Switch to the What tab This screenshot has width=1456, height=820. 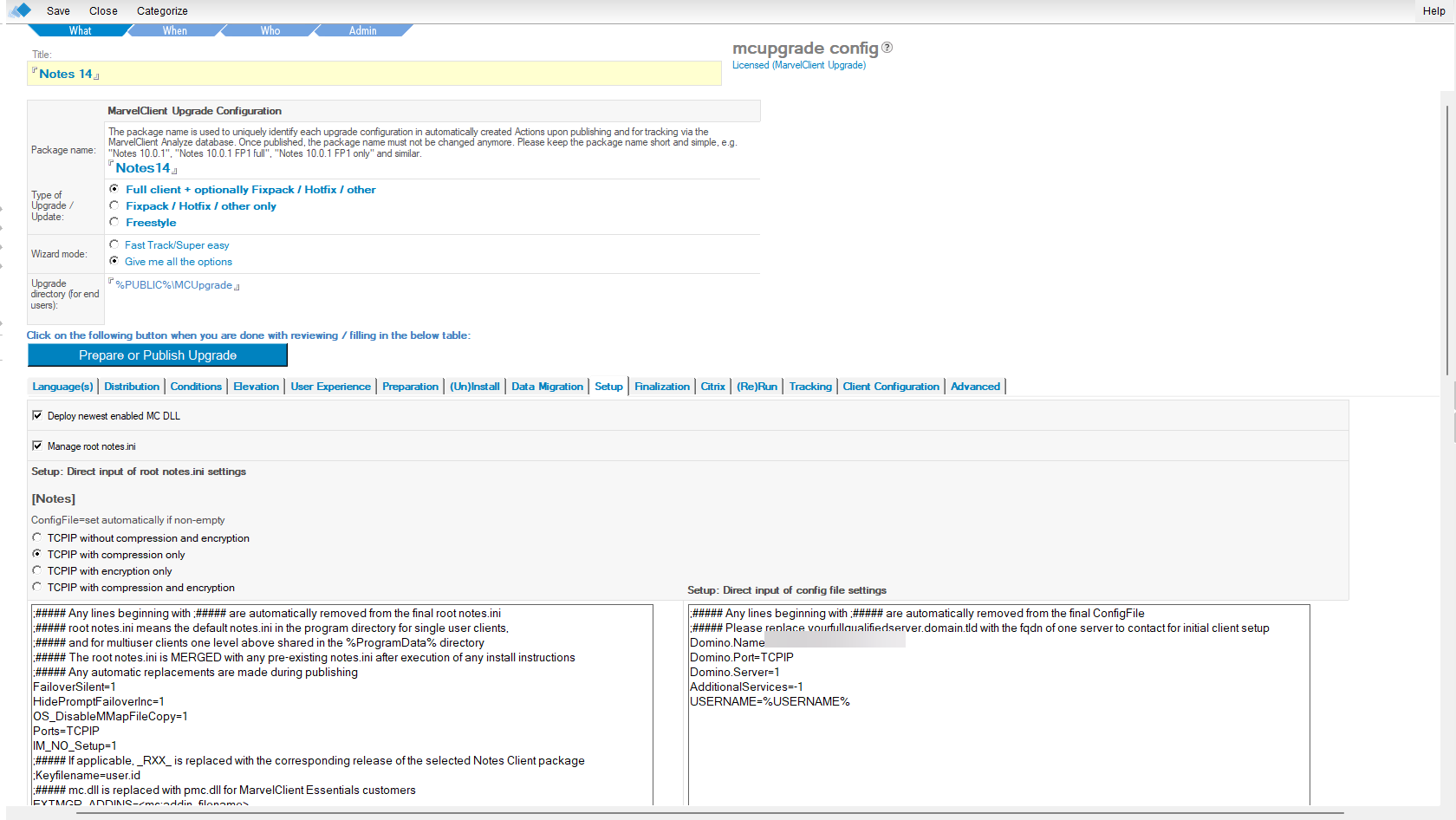pos(80,30)
